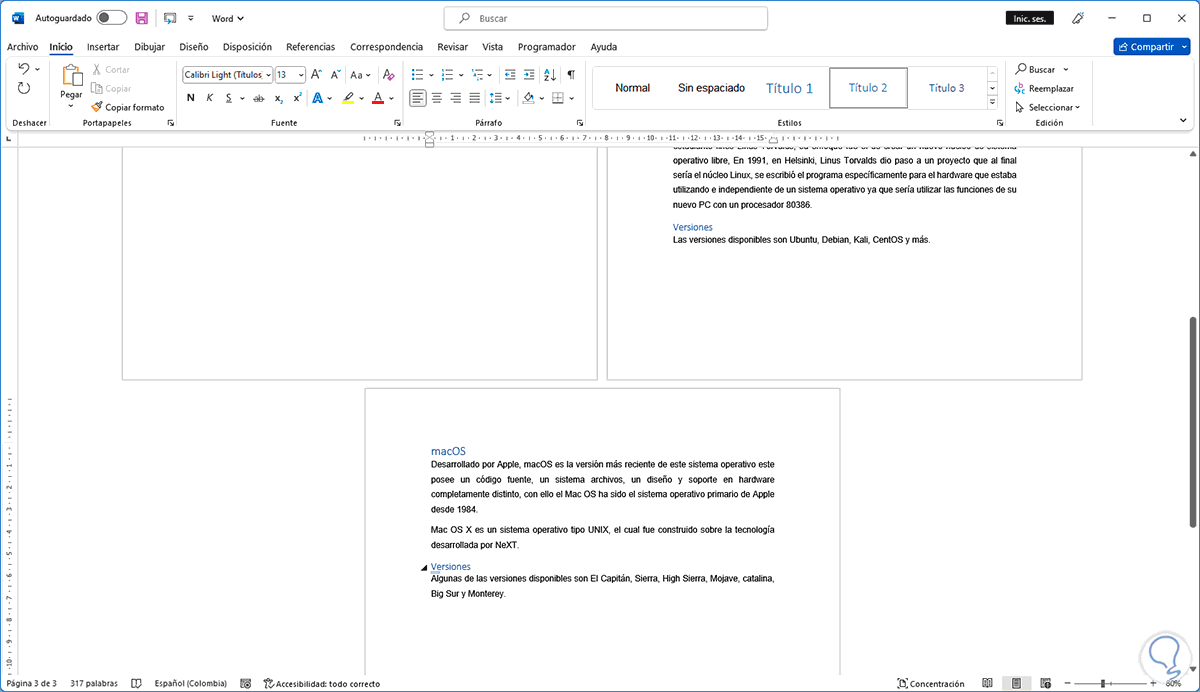Viewport: 1200px width, 692px height.
Task: Center align the paragraph text
Action: pos(436,98)
